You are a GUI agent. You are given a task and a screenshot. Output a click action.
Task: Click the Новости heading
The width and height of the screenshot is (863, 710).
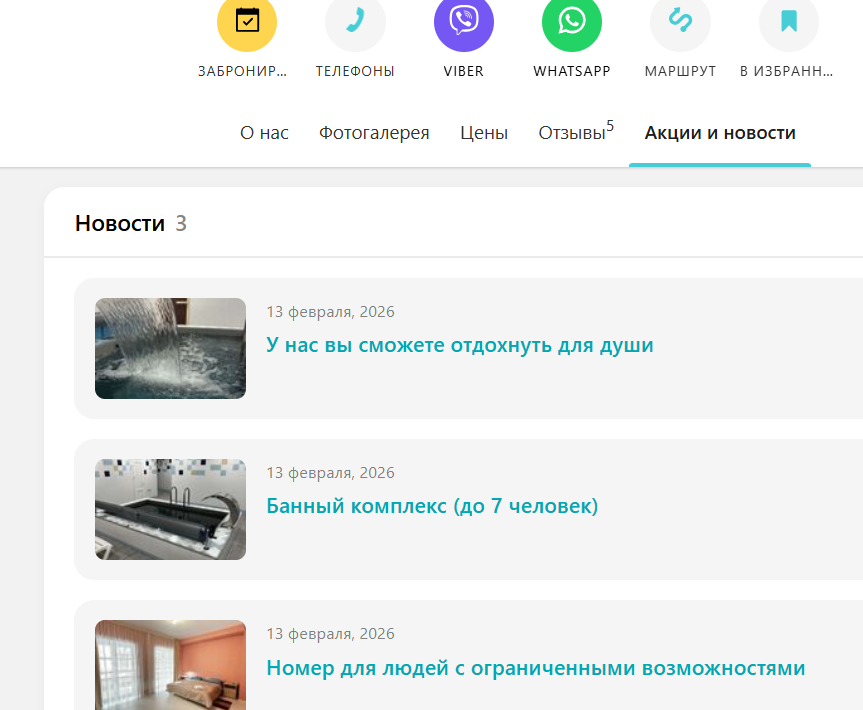[x=120, y=223]
